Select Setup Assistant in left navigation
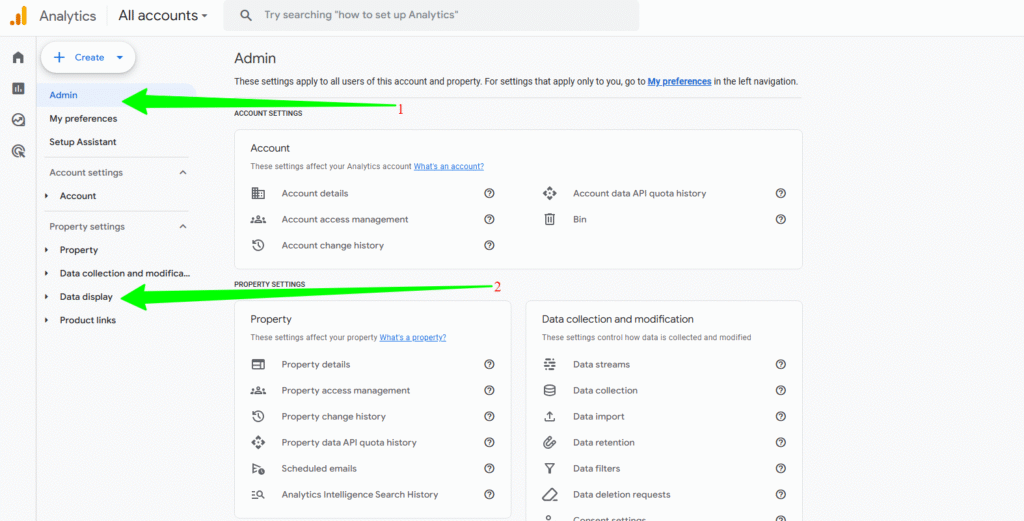Image resolution: width=1024 pixels, height=521 pixels. (x=83, y=142)
